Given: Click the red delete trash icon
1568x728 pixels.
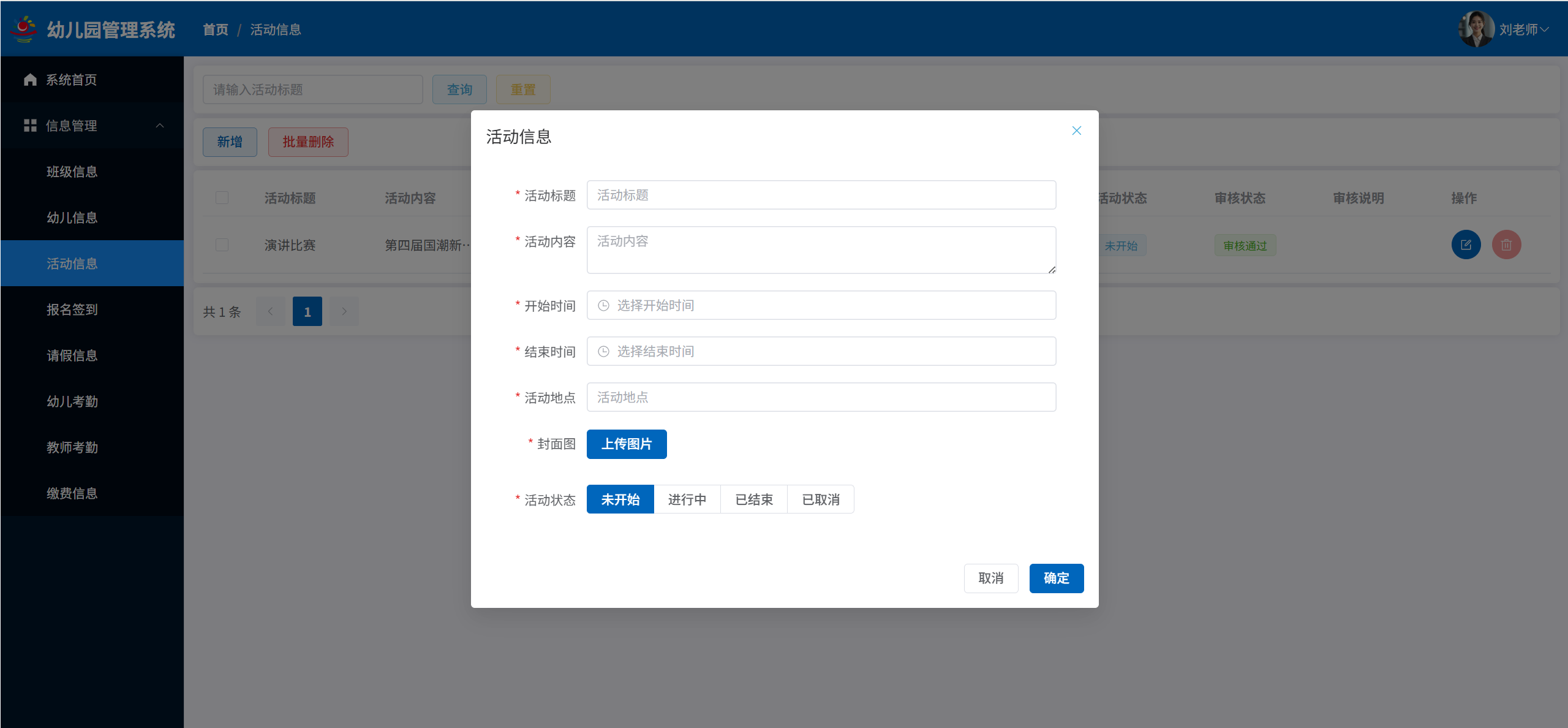Looking at the screenshot, I should point(1506,245).
